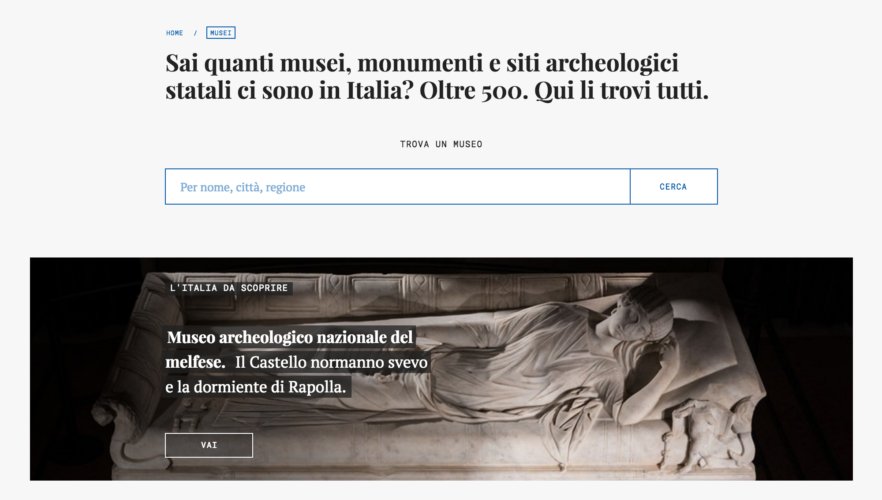Select the MUSEI breadcrumb item
The width and height of the screenshot is (882, 500).
pos(220,33)
